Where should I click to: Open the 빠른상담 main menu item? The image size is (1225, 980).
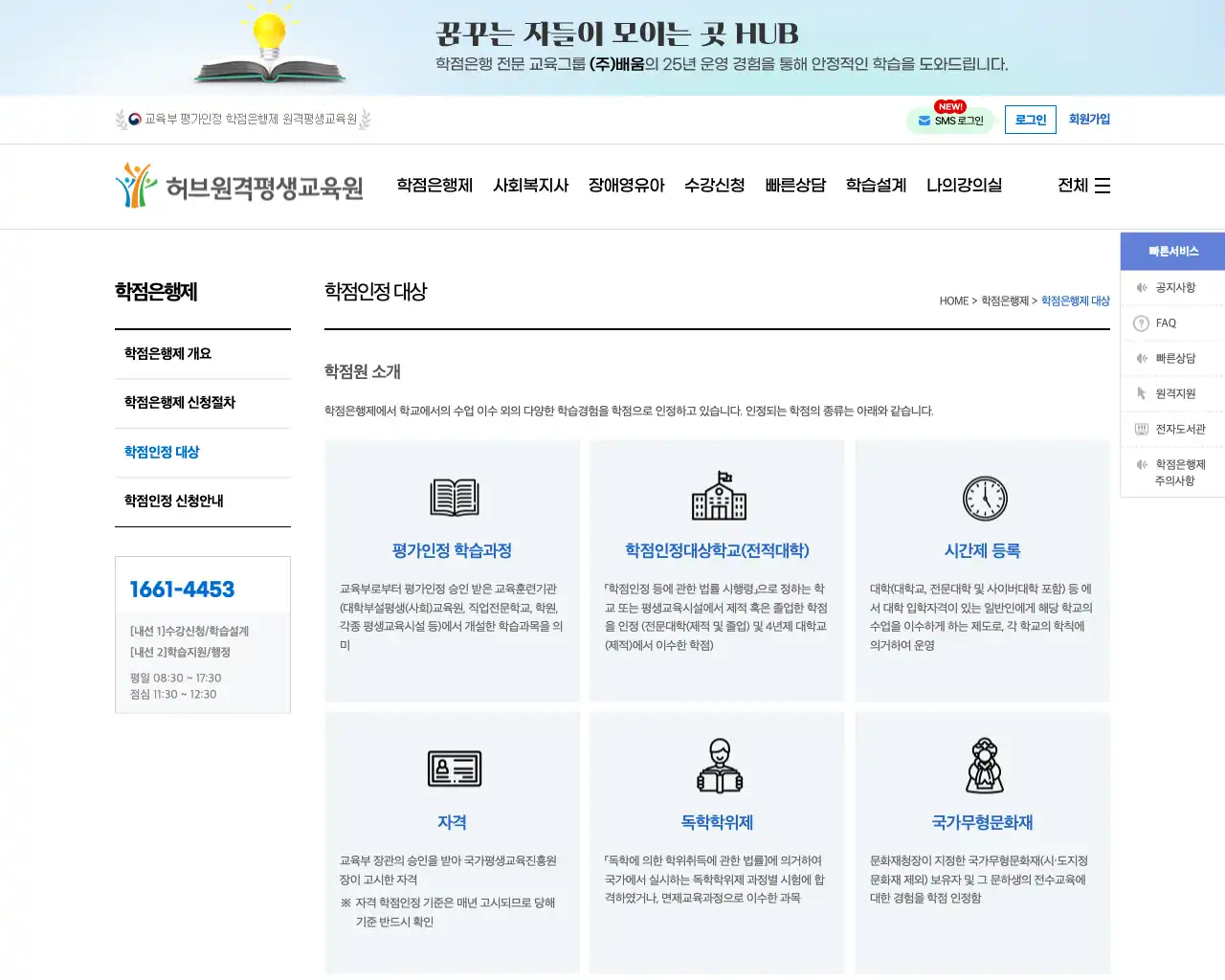pos(795,186)
